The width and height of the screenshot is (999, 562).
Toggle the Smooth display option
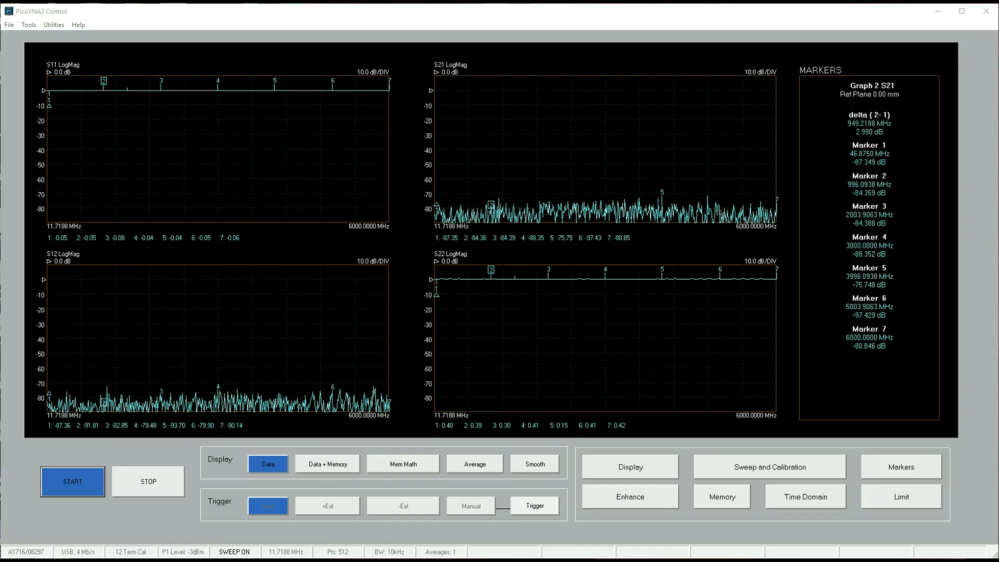[x=535, y=464]
